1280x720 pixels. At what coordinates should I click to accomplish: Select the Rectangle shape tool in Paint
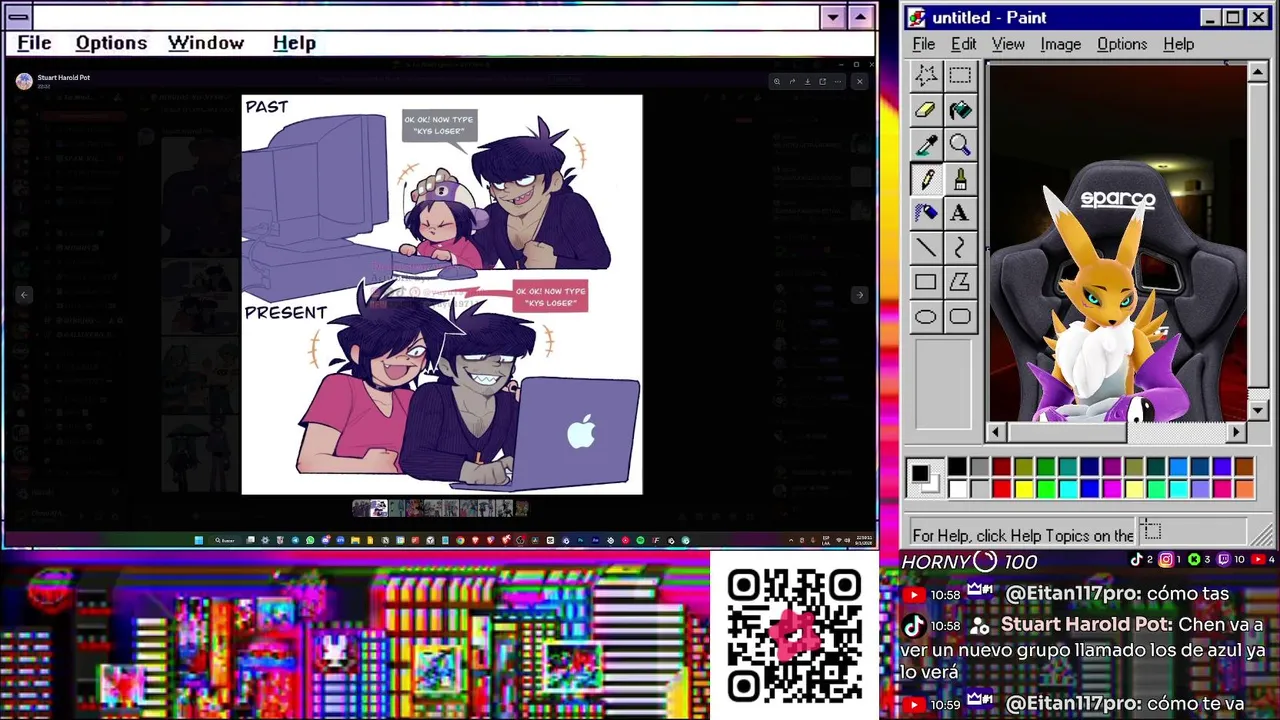pos(926,282)
